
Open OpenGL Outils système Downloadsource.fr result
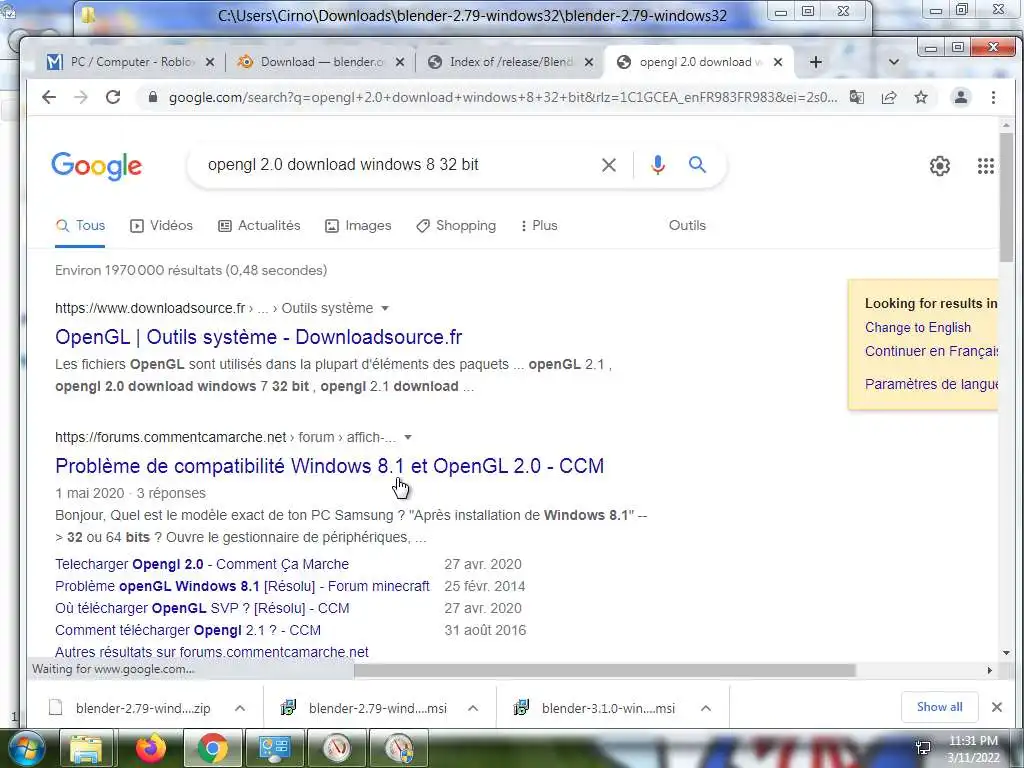point(259,337)
